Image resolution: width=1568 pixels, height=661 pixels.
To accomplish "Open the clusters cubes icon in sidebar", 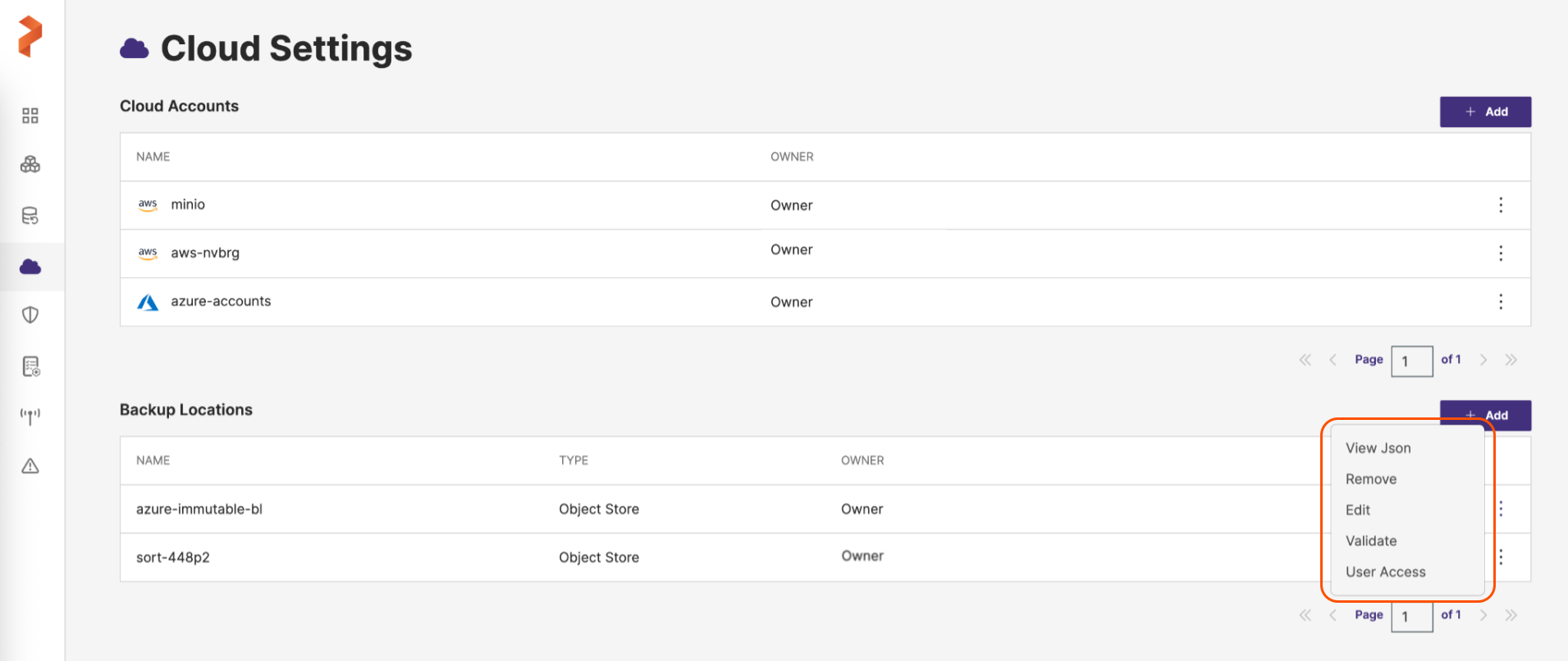I will coord(30,165).
